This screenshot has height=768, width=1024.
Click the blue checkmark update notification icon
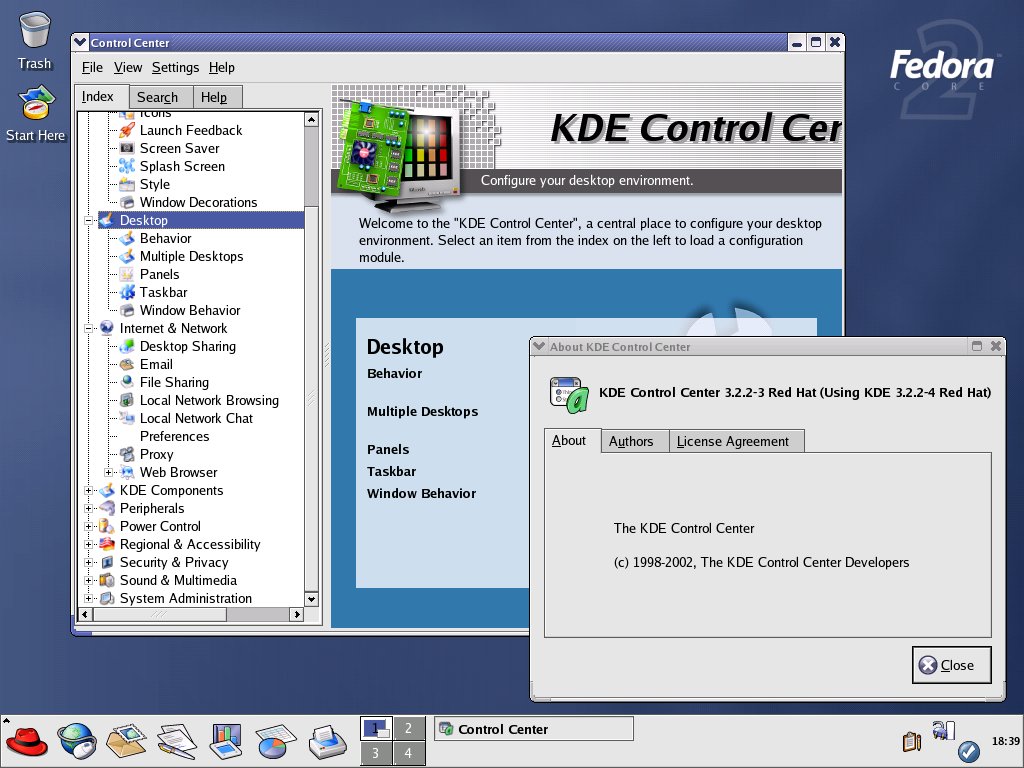point(967,750)
